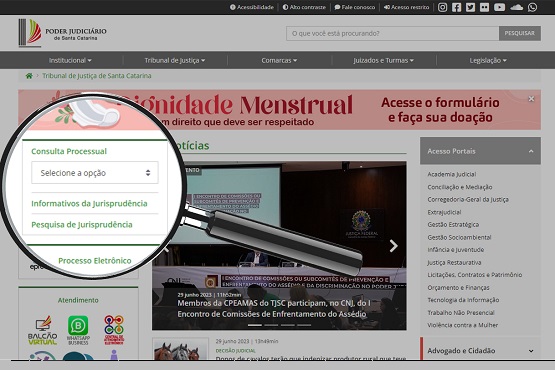The width and height of the screenshot is (555, 370).
Task: Open the Juizados e Turmas menu
Action: coord(383,61)
